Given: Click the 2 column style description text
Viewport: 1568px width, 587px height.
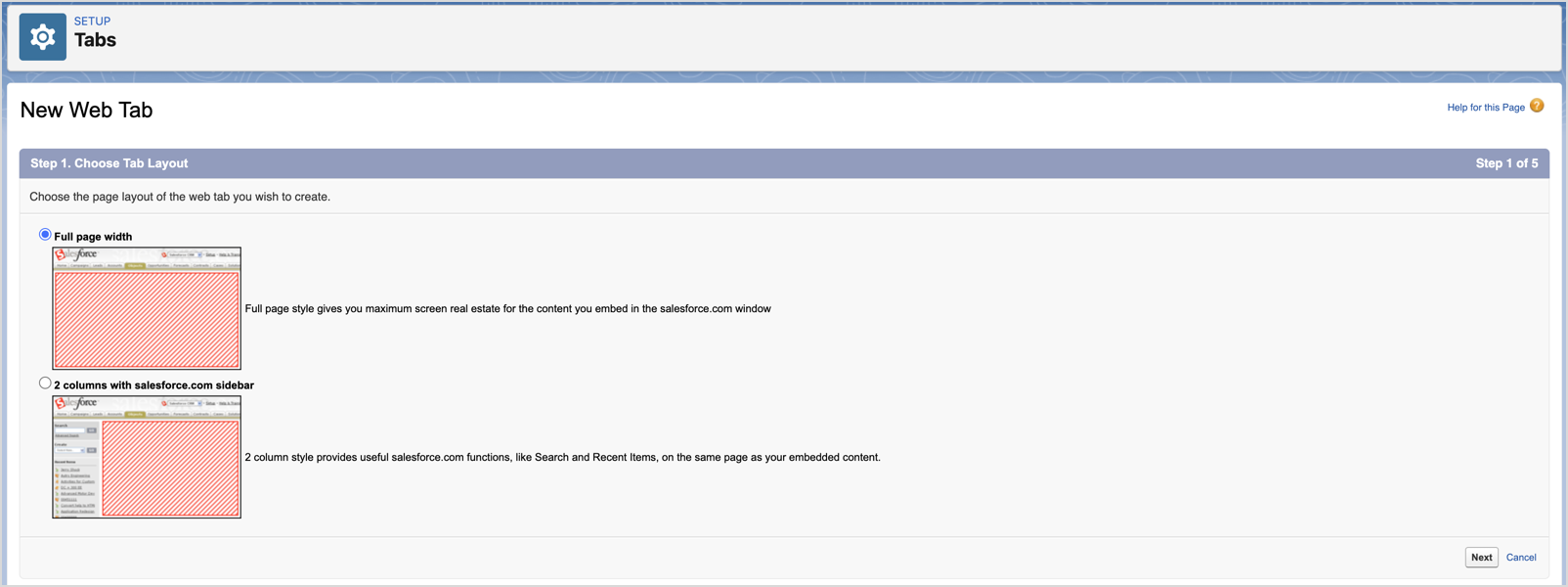Looking at the screenshot, I should (562, 458).
